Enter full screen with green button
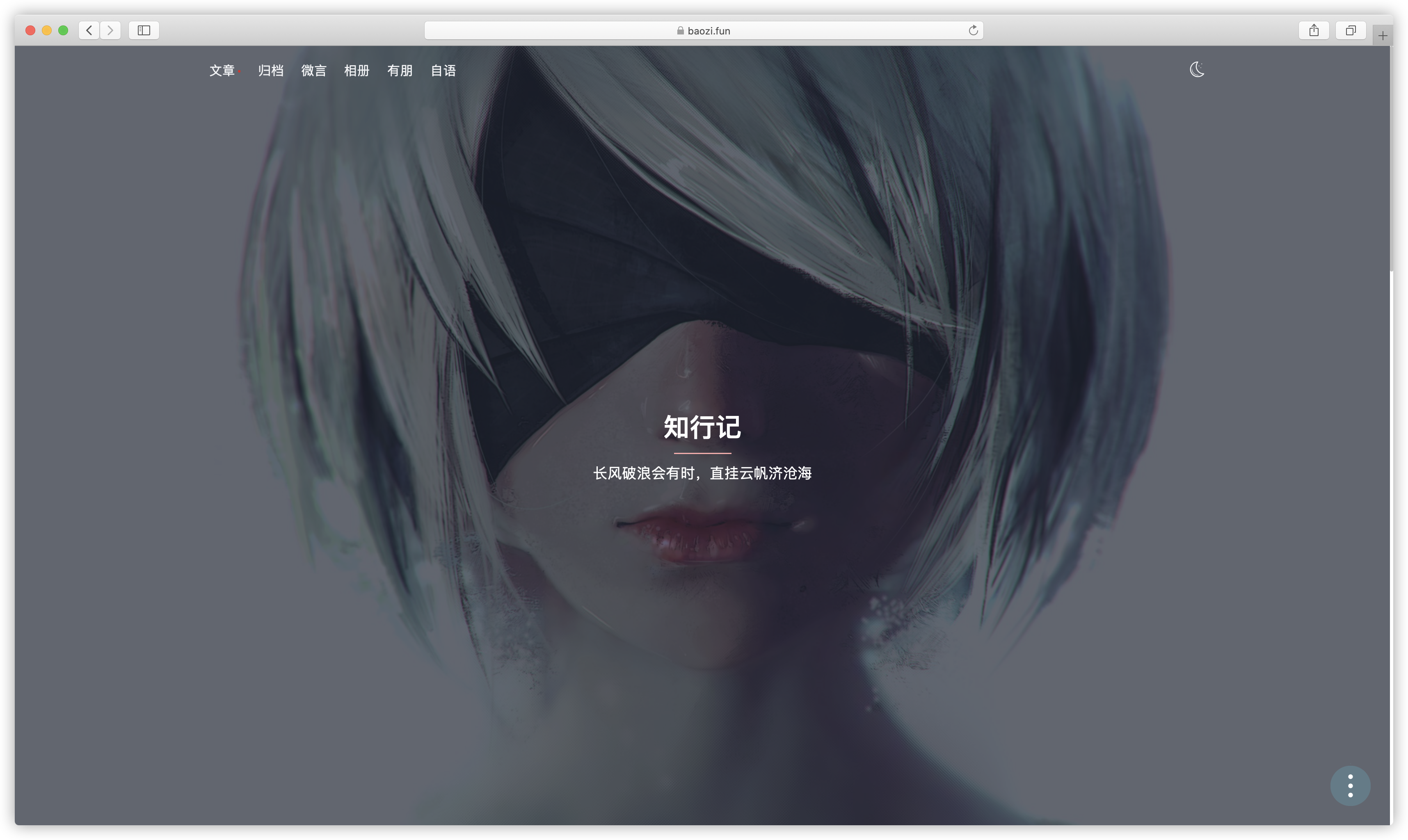Image resolution: width=1408 pixels, height=840 pixels. 64,31
